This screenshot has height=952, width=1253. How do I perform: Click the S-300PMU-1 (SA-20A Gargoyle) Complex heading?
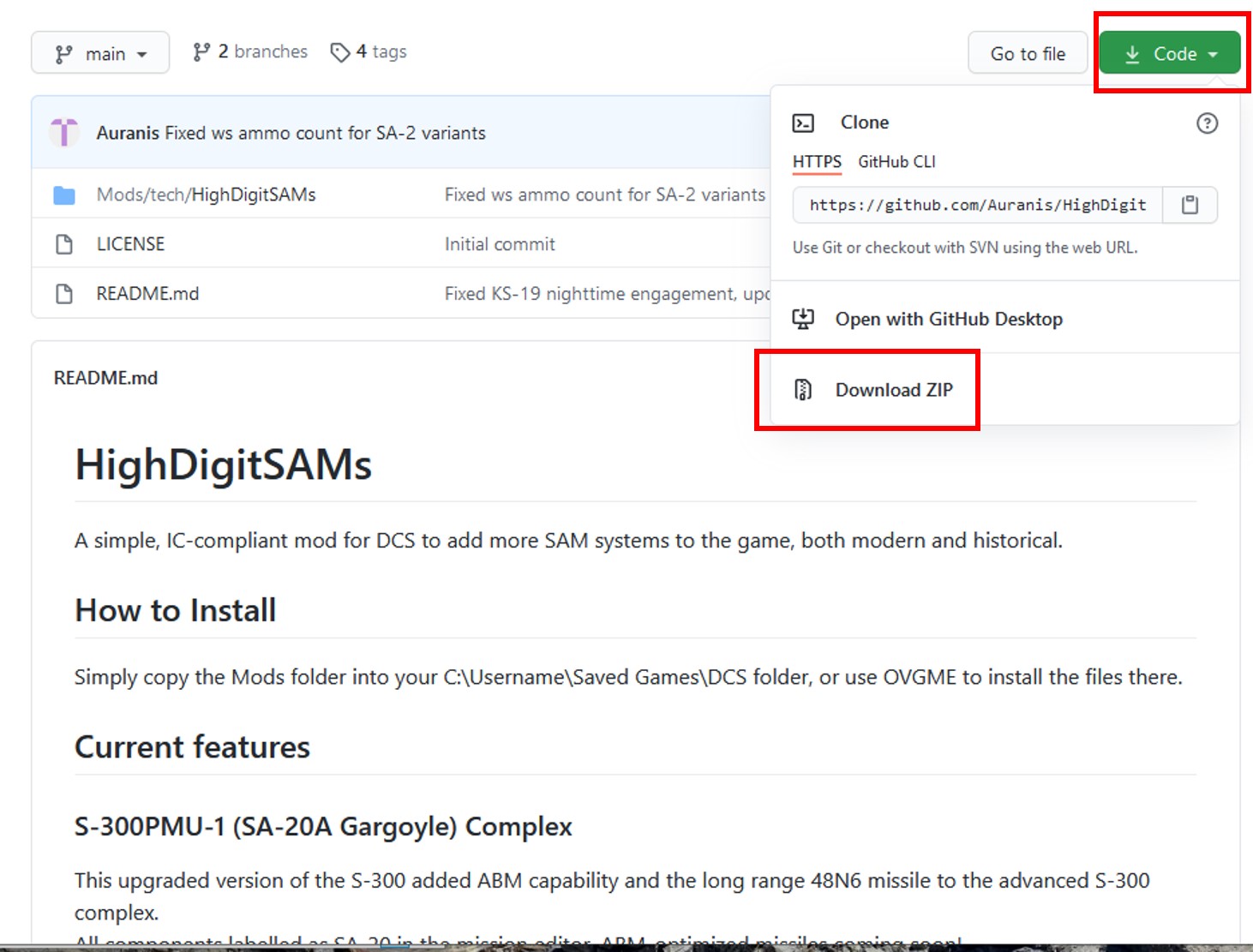323,827
